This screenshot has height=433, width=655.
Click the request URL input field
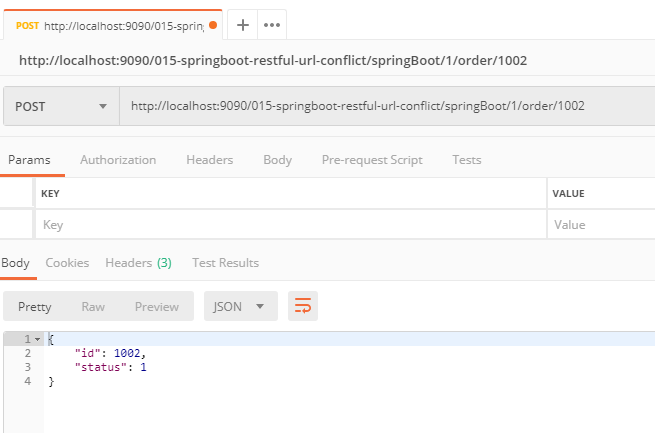pos(385,106)
